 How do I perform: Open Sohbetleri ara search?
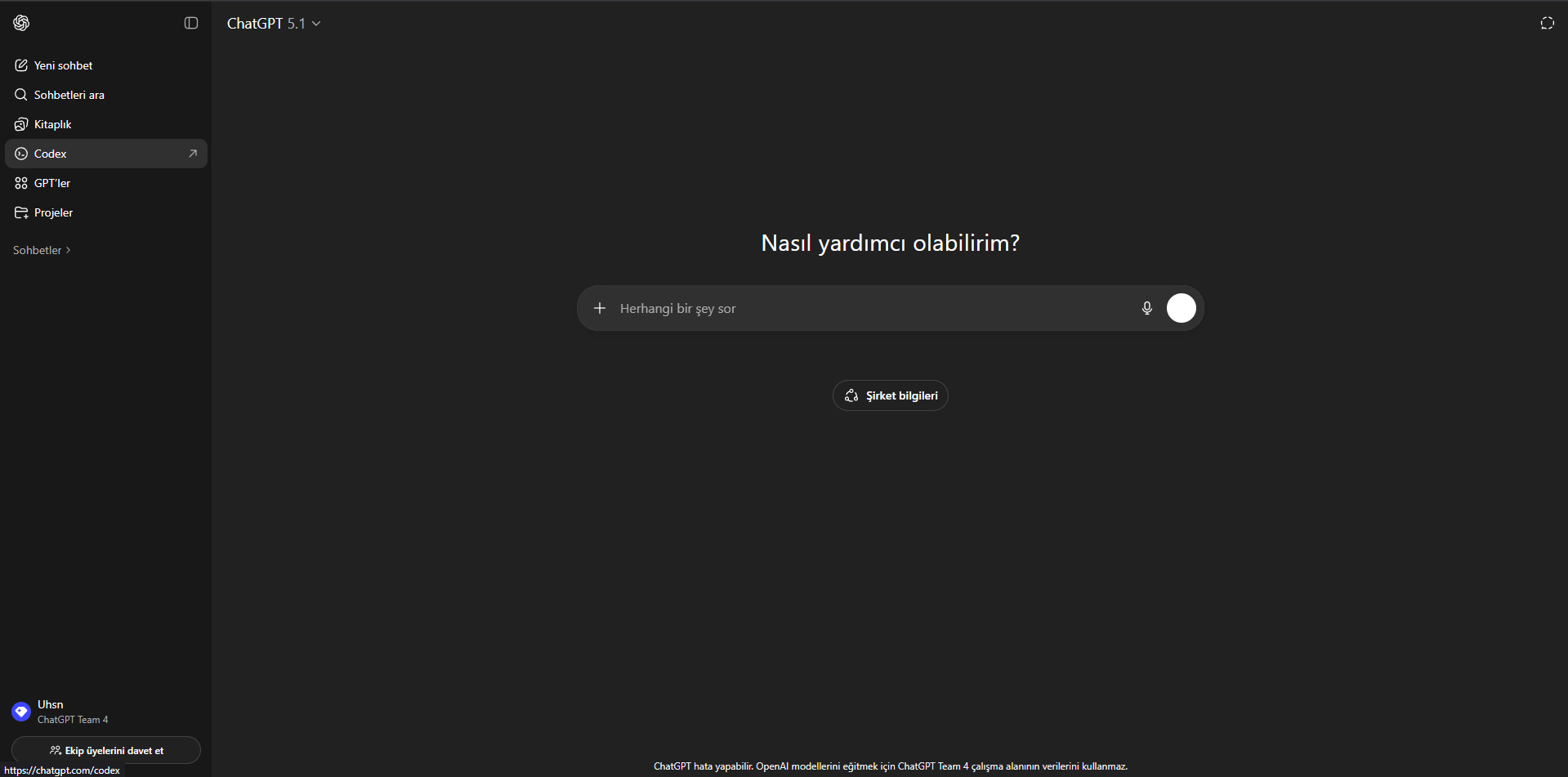[69, 95]
